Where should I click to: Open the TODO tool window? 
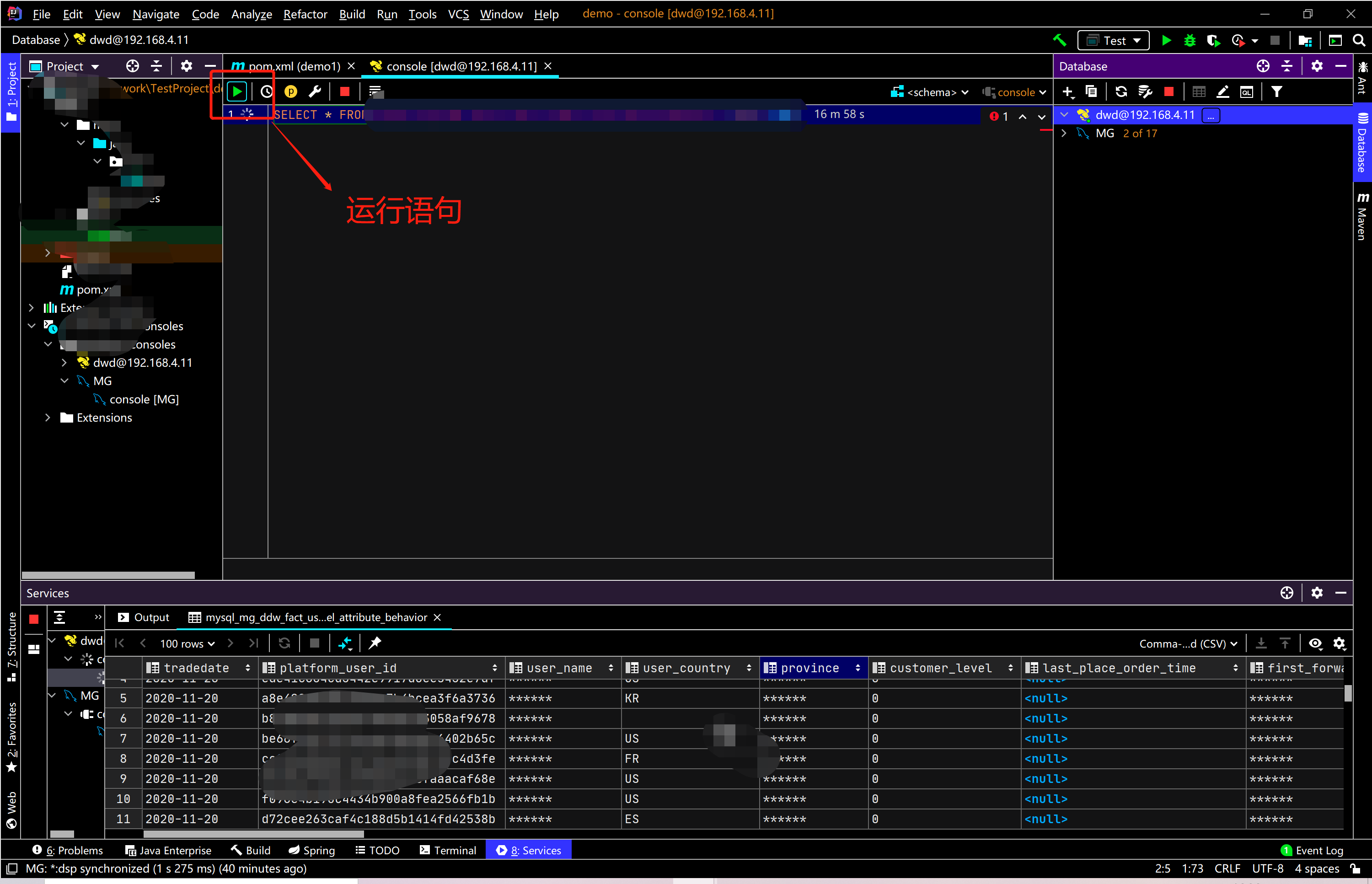[x=377, y=850]
